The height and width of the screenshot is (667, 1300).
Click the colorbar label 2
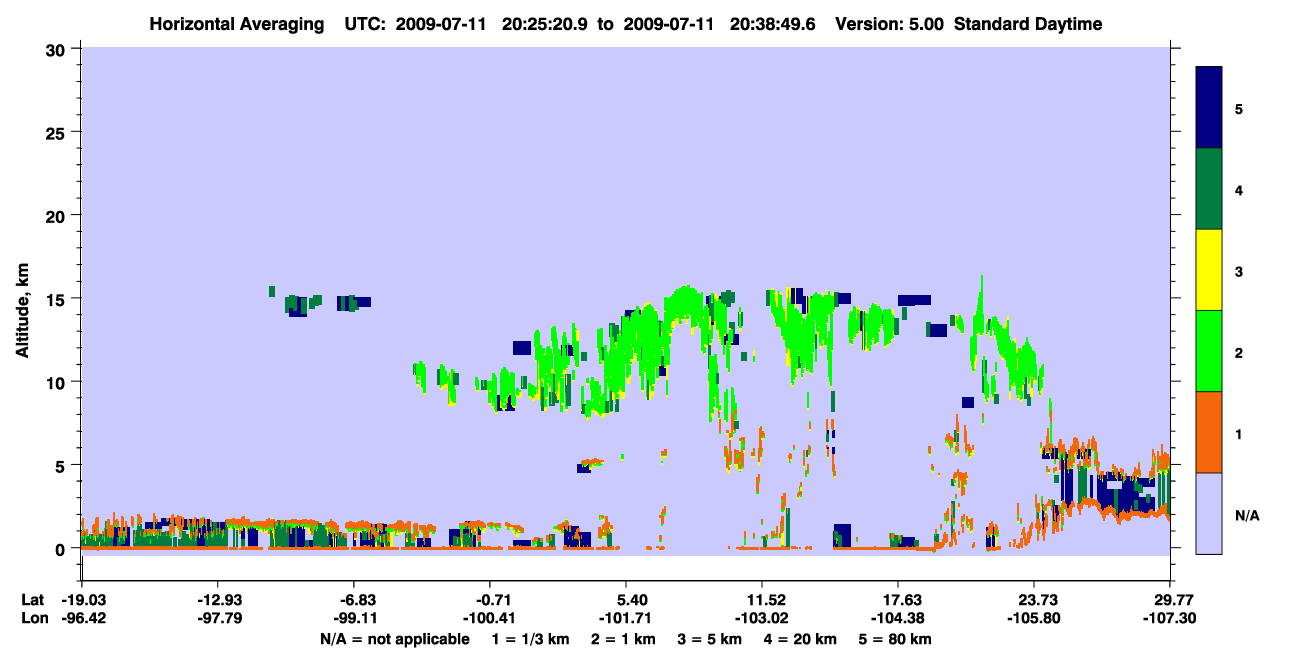point(1238,352)
